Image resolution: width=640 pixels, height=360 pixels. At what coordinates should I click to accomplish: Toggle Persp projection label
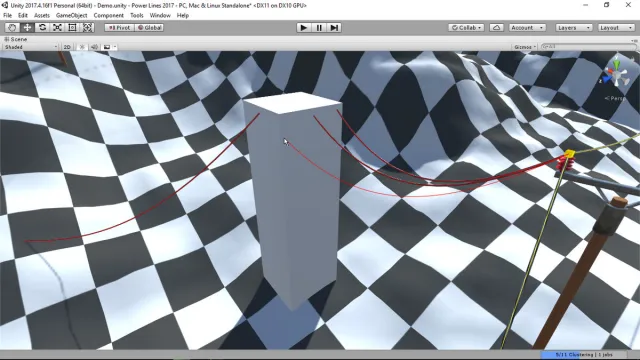[615, 98]
